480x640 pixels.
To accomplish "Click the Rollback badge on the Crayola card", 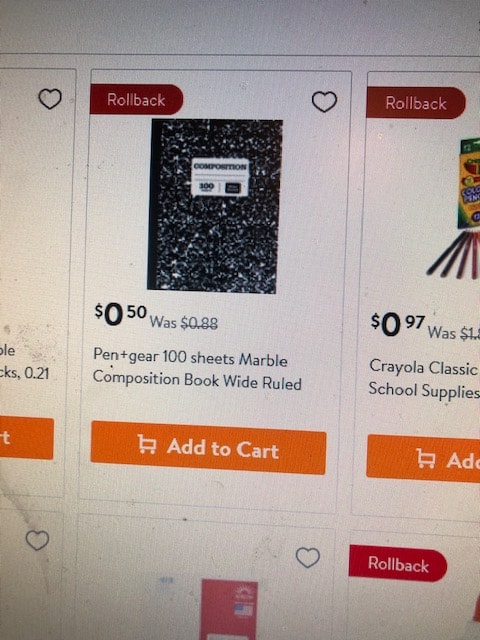I will [416, 103].
